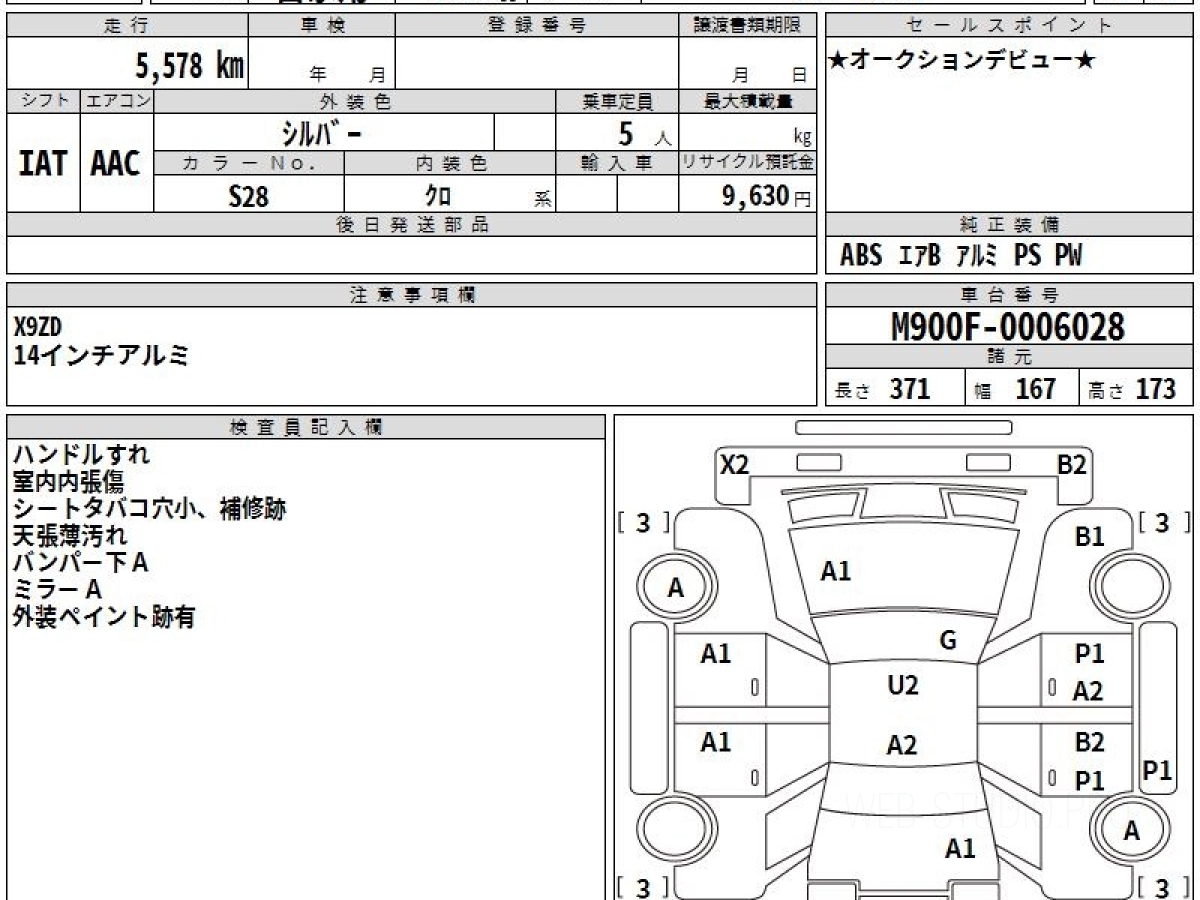Select the 検査員記入欄 heading
The image size is (1200, 900).
(x=306, y=427)
